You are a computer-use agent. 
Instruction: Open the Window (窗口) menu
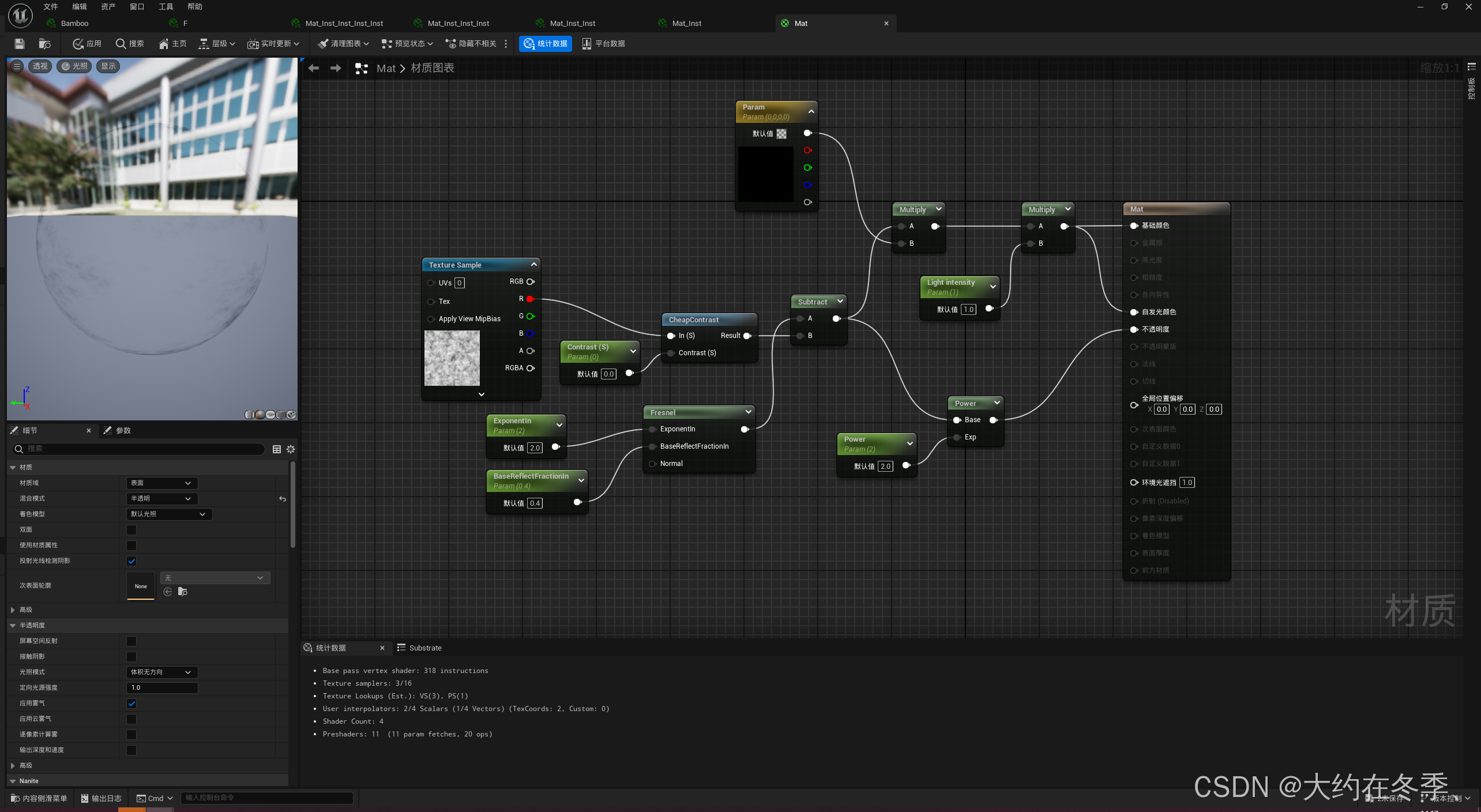pos(137,7)
